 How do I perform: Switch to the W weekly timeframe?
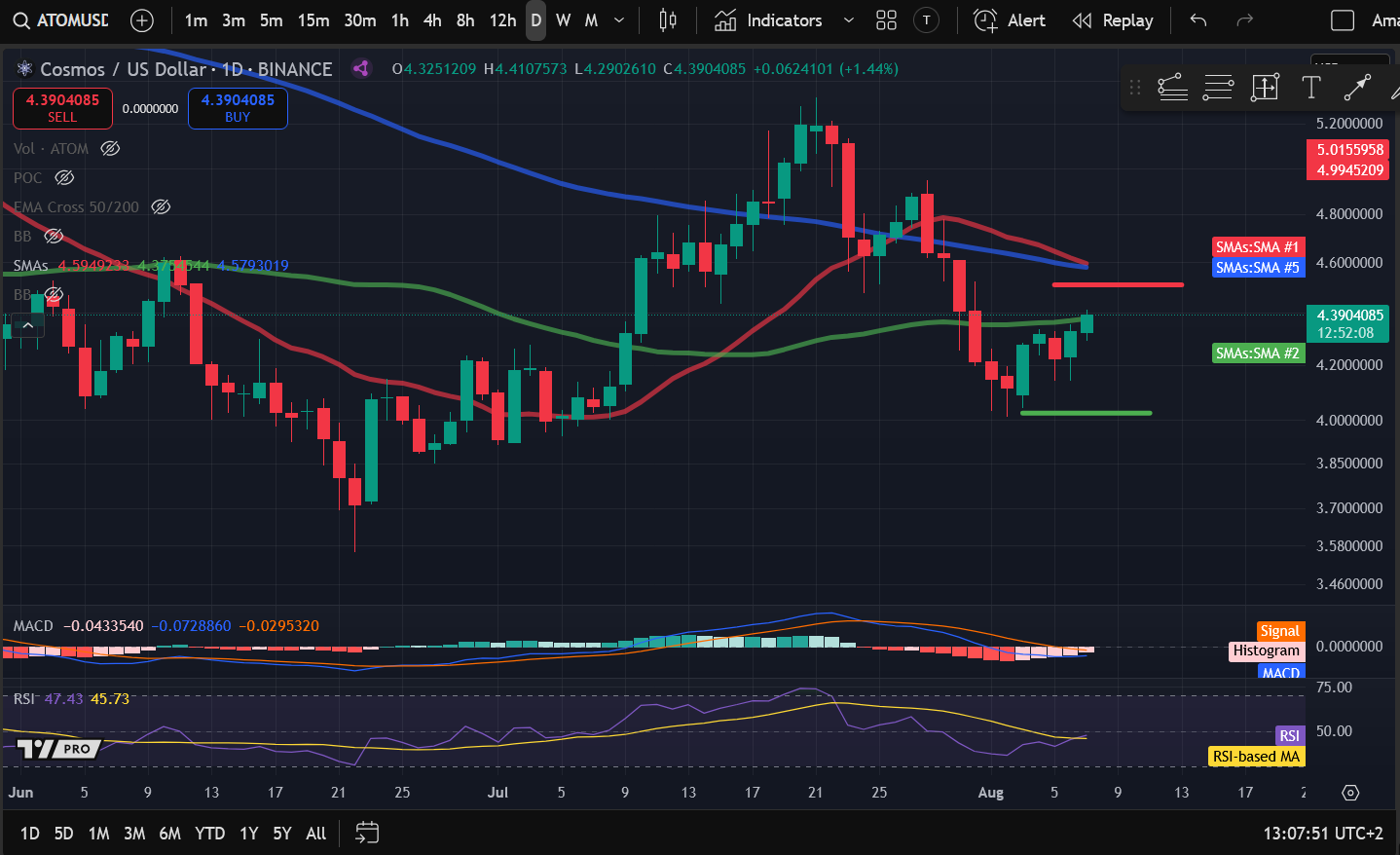(563, 20)
